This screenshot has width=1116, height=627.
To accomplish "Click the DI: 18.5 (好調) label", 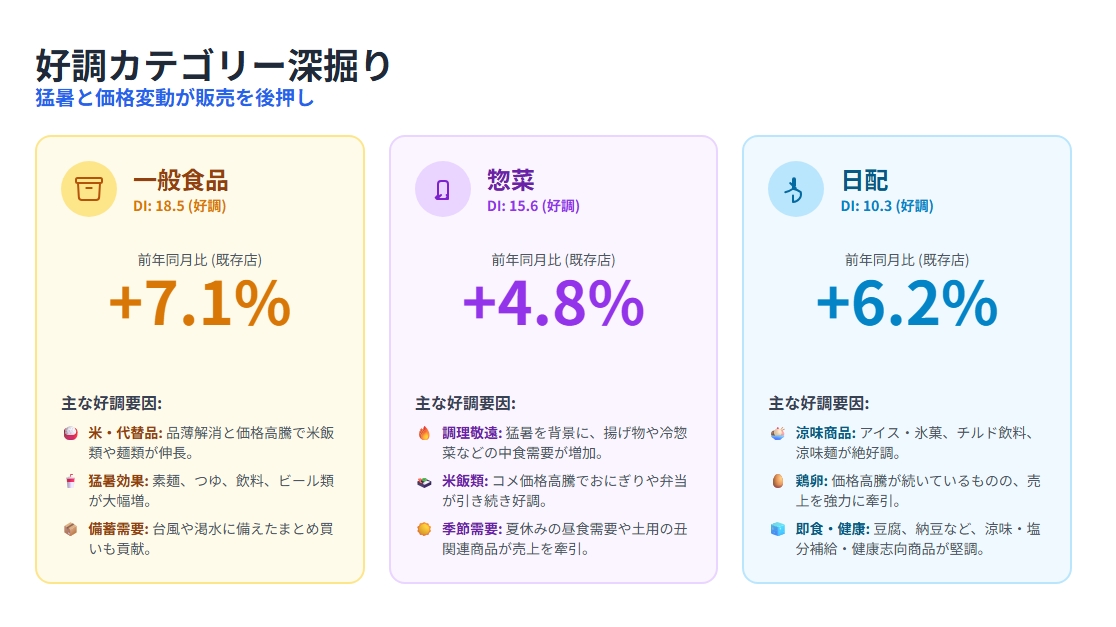I will point(179,206).
